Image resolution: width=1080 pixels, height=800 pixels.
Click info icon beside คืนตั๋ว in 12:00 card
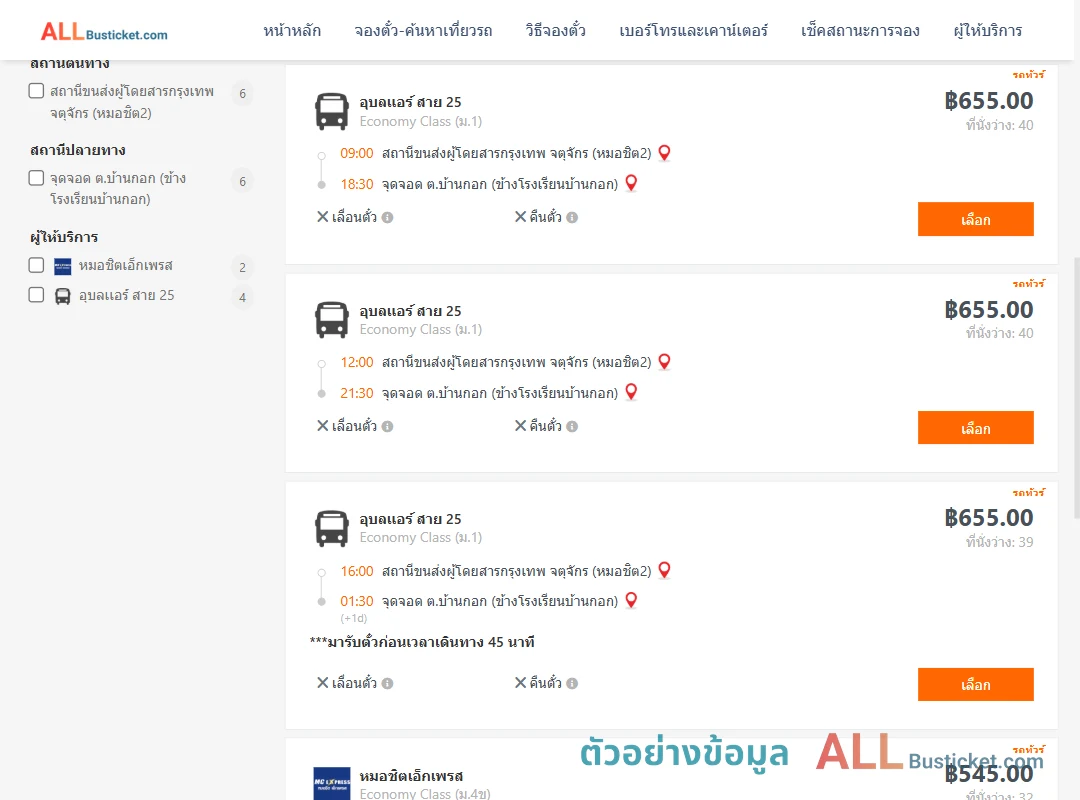coord(572,427)
